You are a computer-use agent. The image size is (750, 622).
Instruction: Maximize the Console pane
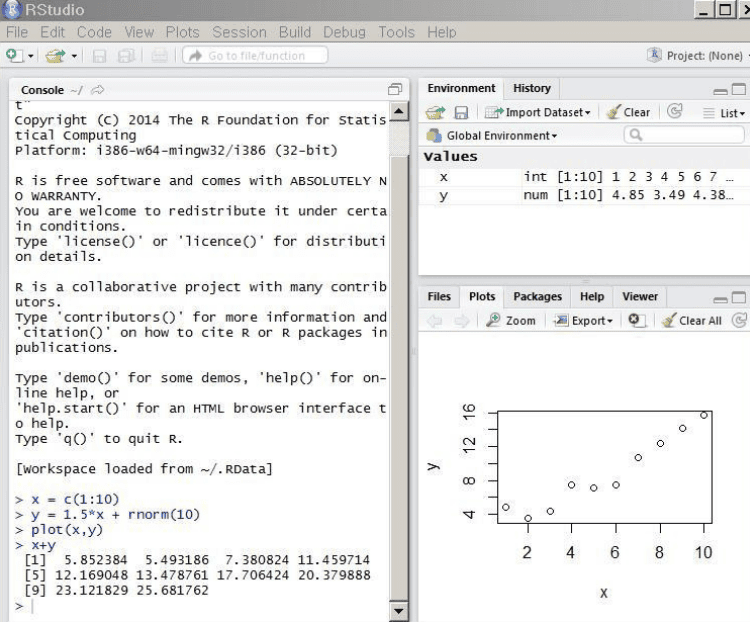coord(394,89)
